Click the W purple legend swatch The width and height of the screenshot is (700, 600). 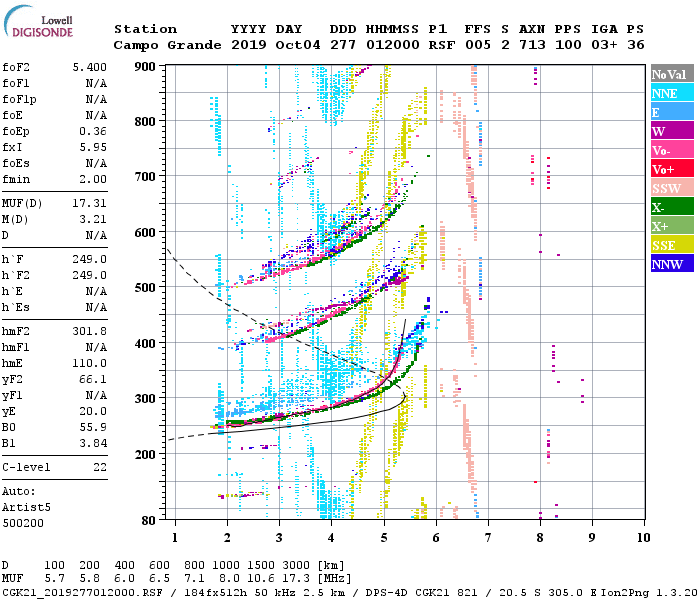point(672,131)
